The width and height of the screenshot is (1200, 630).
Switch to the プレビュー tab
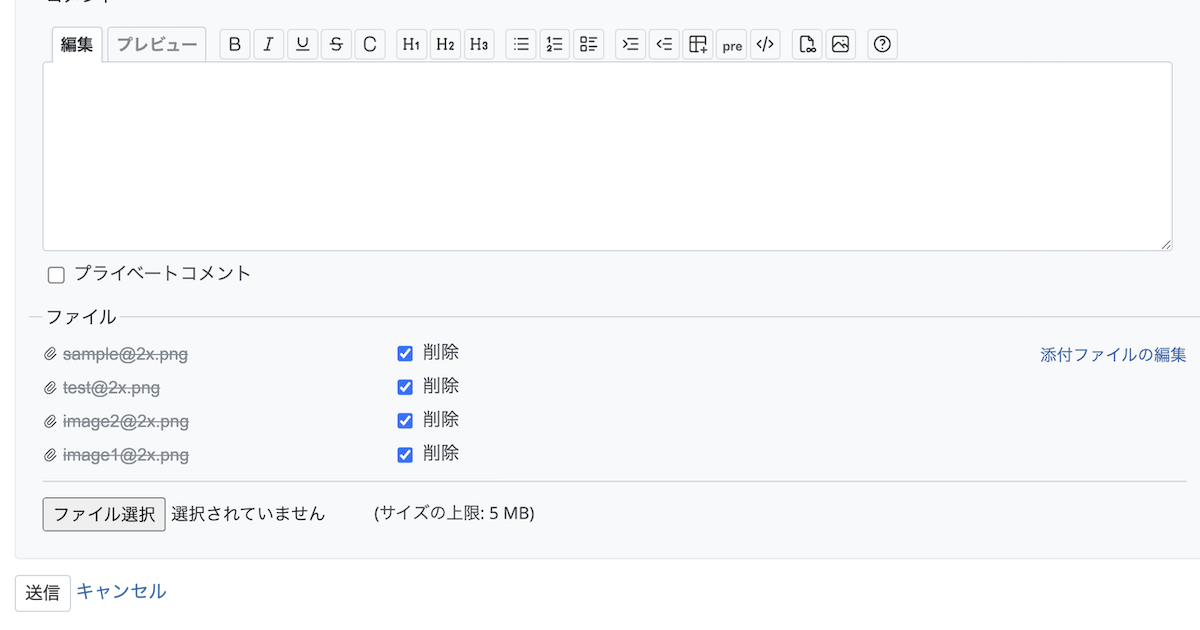click(x=157, y=45)
